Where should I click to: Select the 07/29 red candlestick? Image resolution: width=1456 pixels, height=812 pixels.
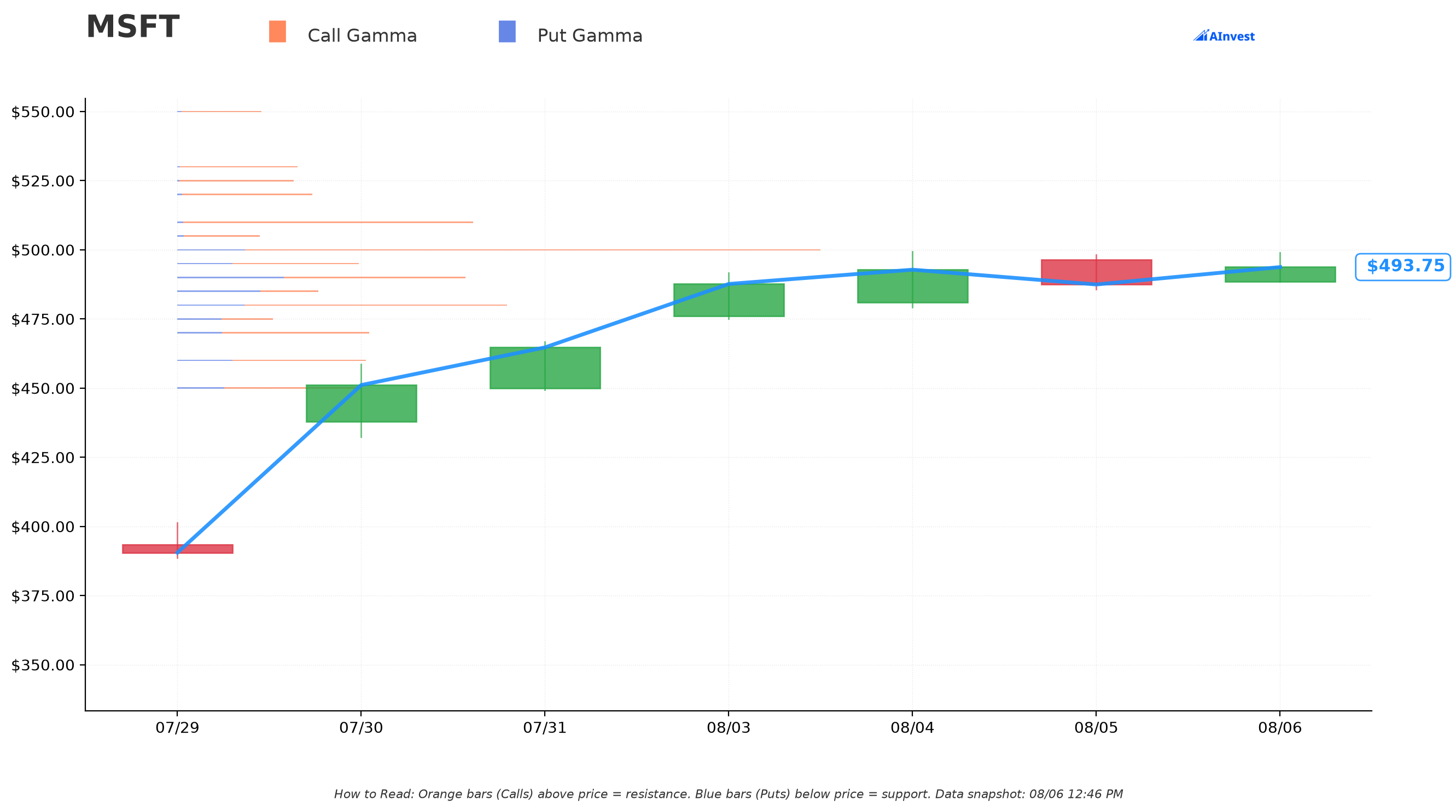tap(177, 548)
